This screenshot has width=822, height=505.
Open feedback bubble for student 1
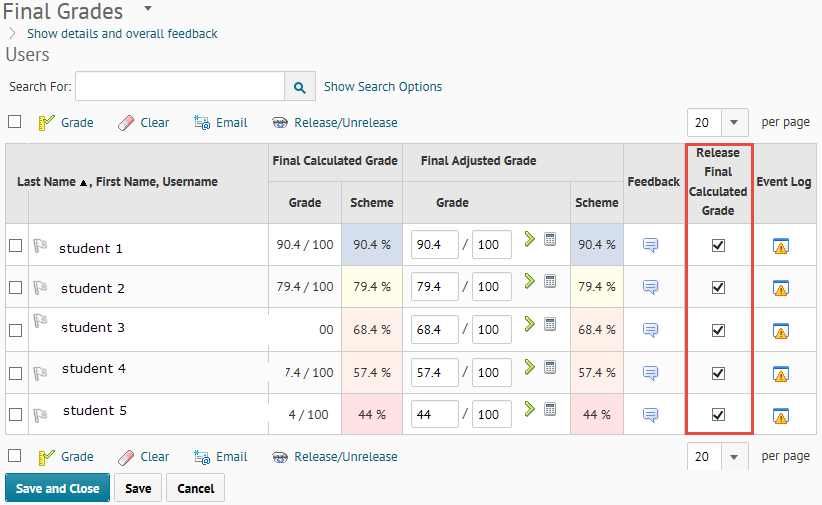650,245
